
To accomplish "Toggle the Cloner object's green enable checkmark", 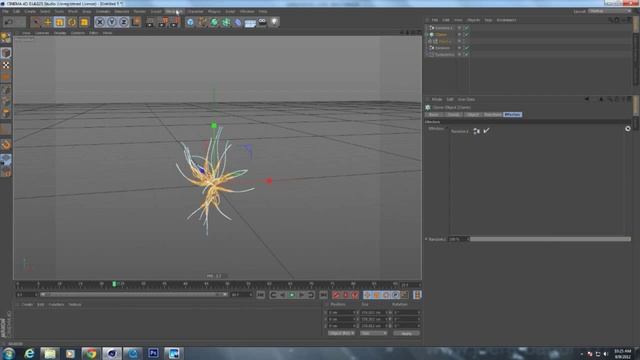I will click(467, 35).
